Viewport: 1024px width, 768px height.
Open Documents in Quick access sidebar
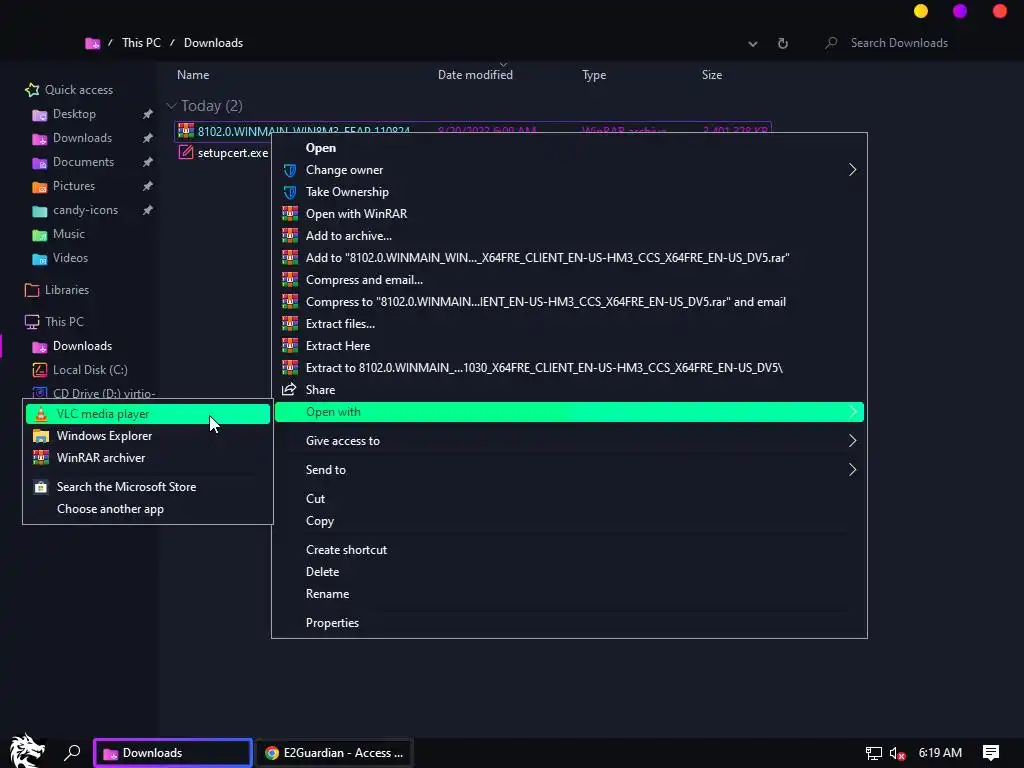[83, 162]
